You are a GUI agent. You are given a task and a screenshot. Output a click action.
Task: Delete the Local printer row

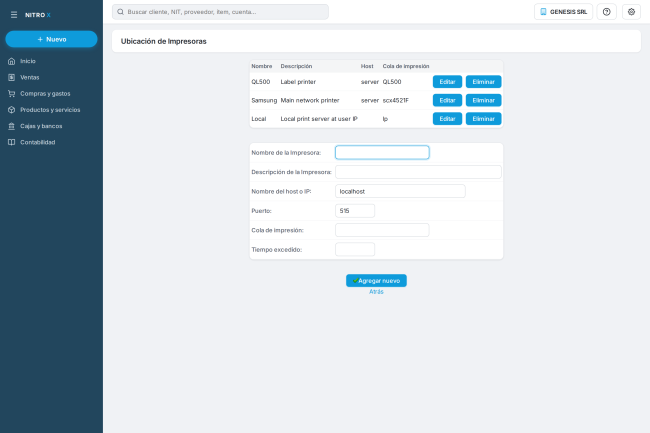tap(483, 119)
